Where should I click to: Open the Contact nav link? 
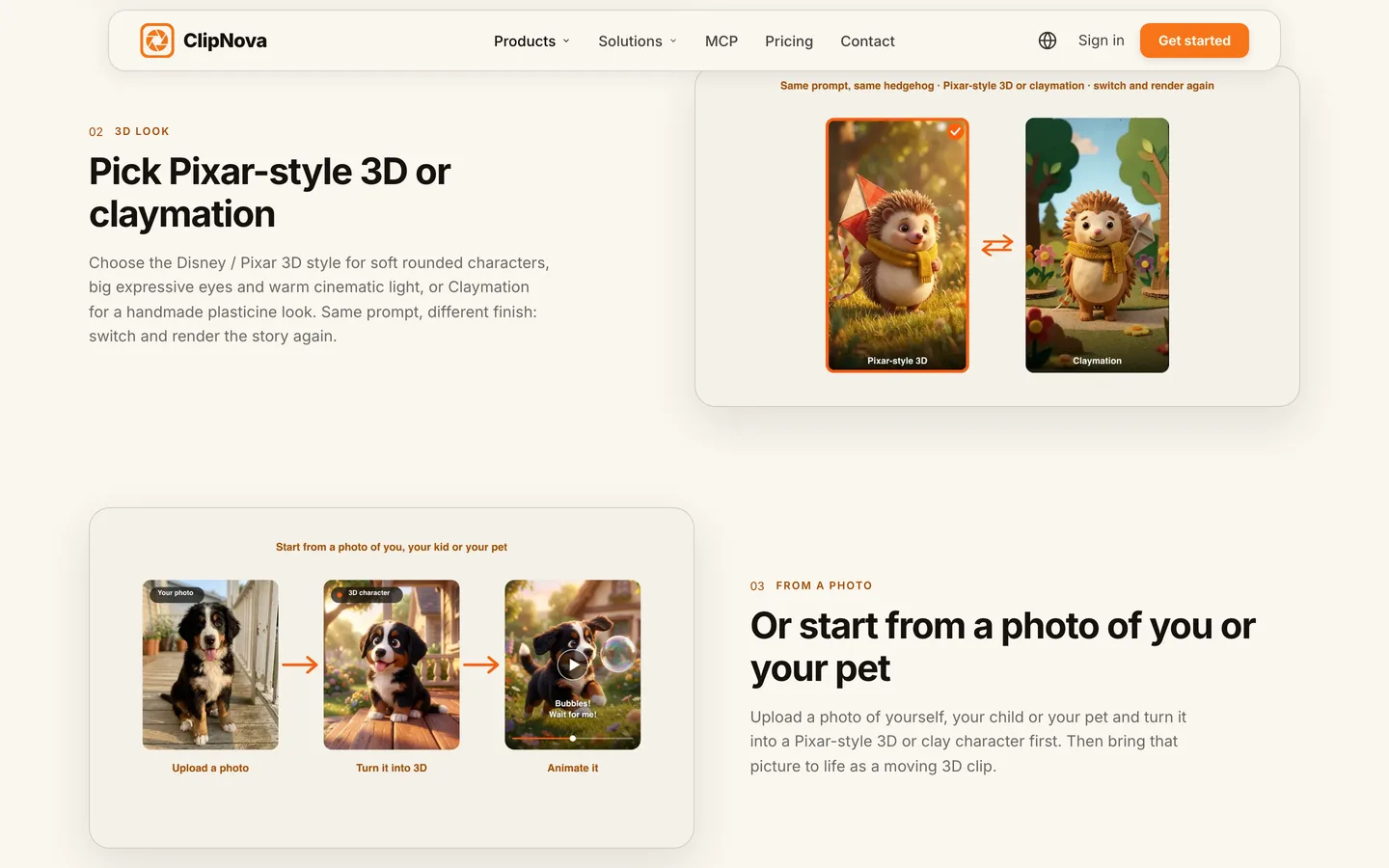[x=867, y=41]
